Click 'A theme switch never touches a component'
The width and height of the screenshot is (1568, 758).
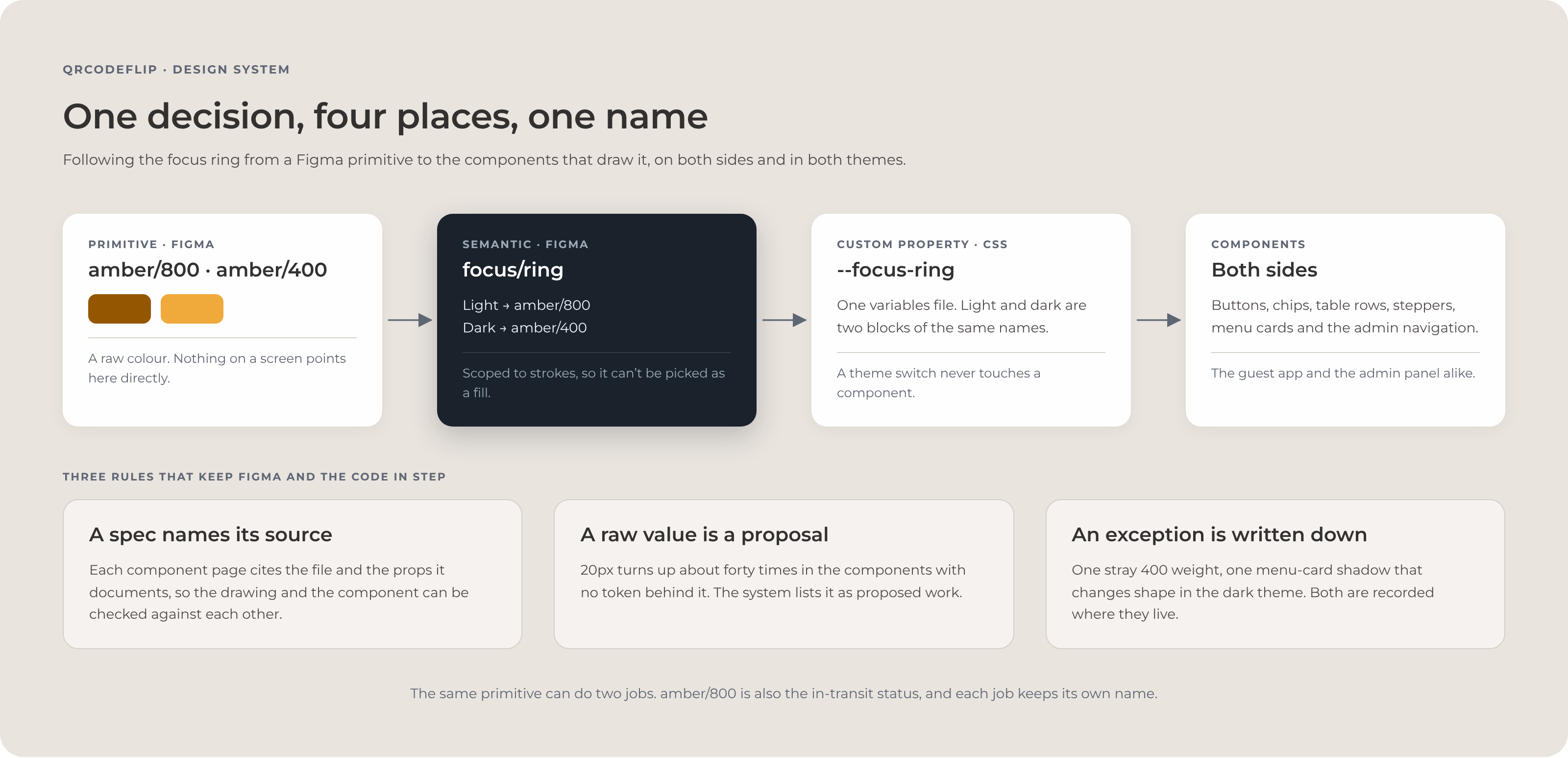(938, 382)
